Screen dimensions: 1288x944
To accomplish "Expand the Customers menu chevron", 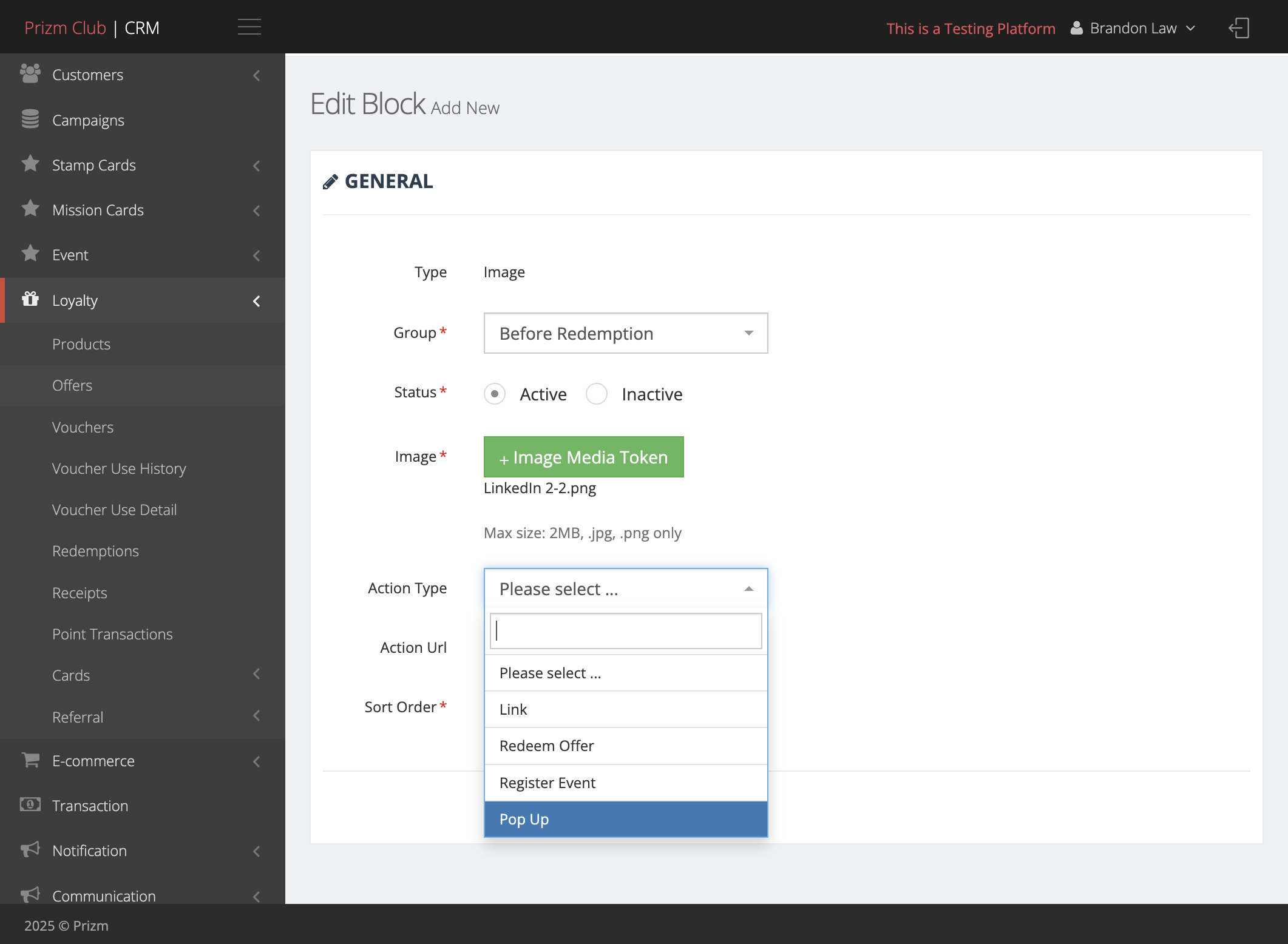I will pos(257,75).
